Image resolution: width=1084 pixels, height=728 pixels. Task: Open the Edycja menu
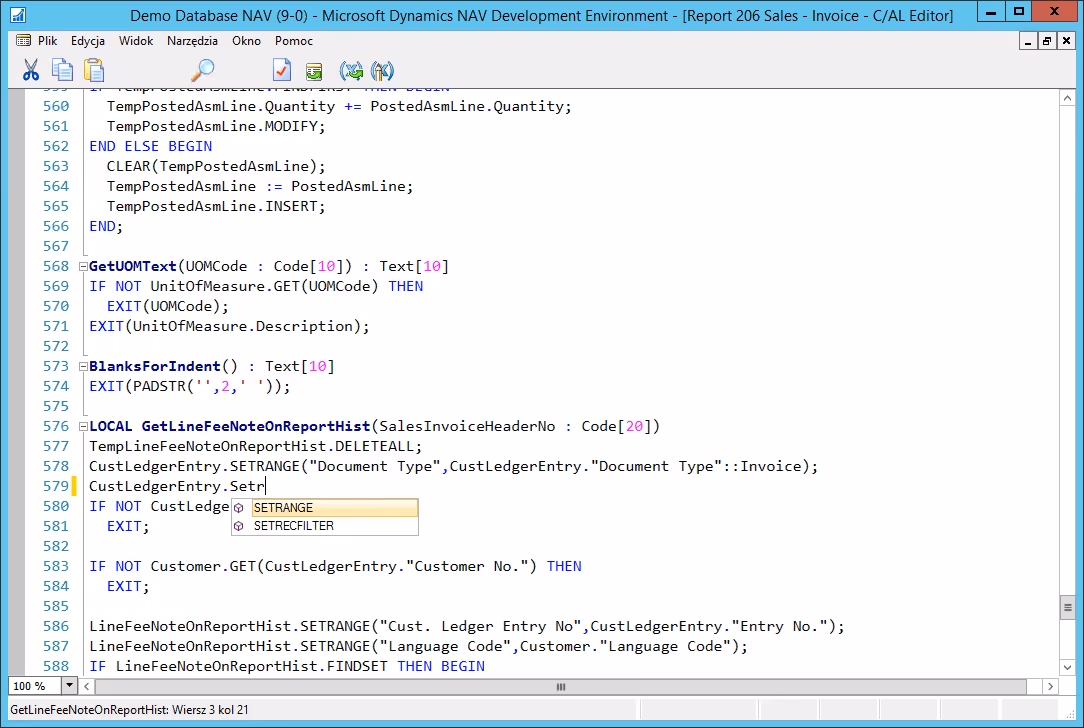(88, 41)
